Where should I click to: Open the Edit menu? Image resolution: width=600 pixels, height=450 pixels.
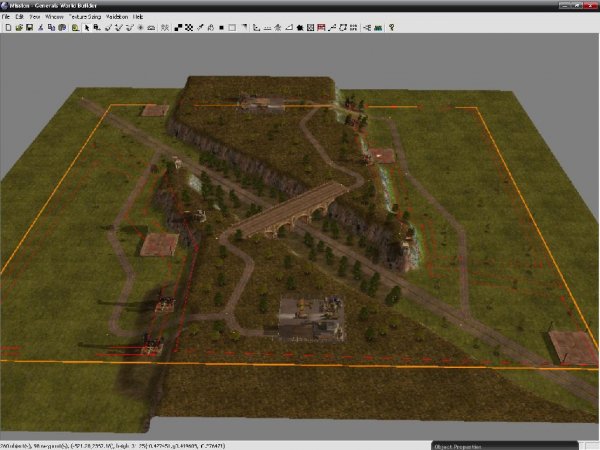(19, 17)
